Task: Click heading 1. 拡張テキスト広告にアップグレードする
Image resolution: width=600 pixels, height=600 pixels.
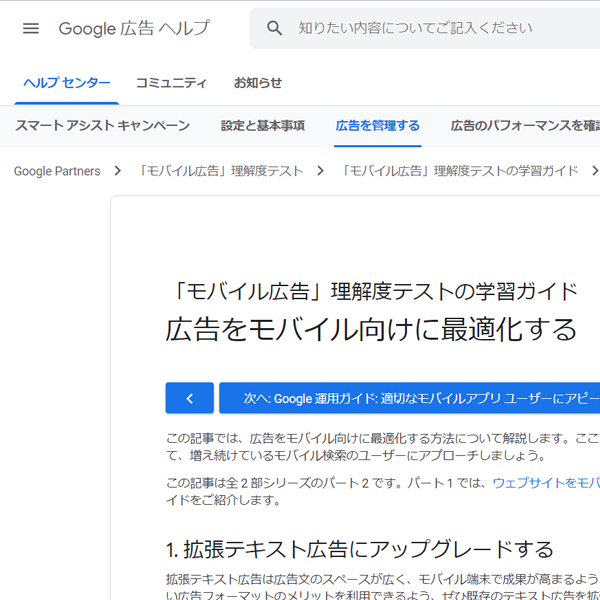Action: (360, 549)
